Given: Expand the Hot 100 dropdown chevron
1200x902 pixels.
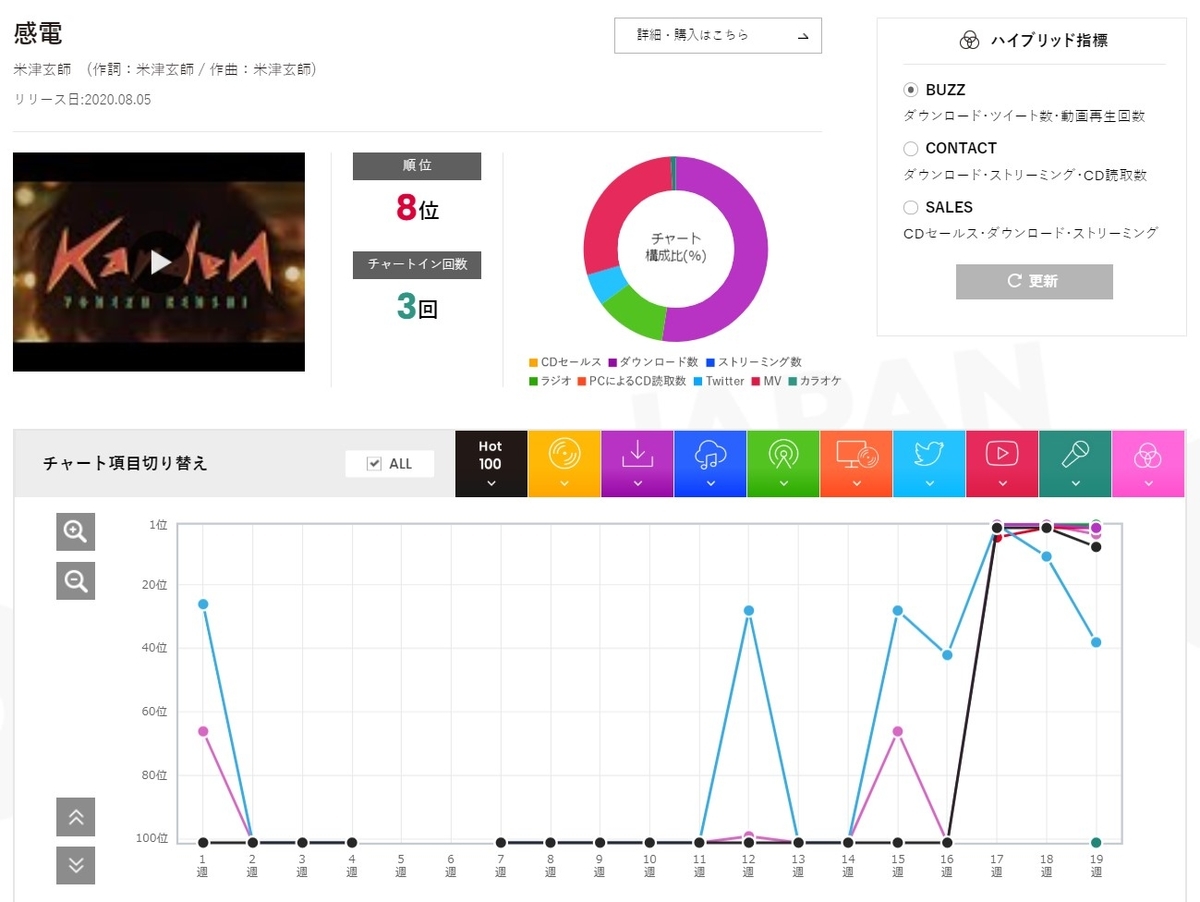Looking at the screenshot, I should (490, 484).
